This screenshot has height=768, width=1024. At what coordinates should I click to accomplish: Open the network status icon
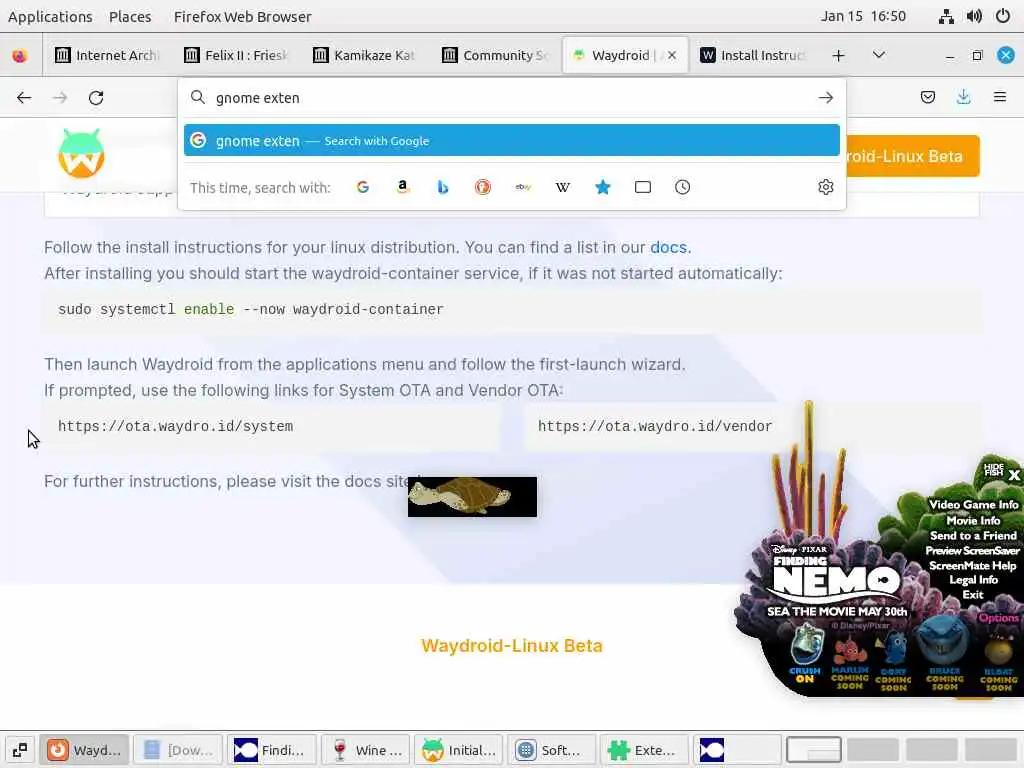(x=946, y=16)
